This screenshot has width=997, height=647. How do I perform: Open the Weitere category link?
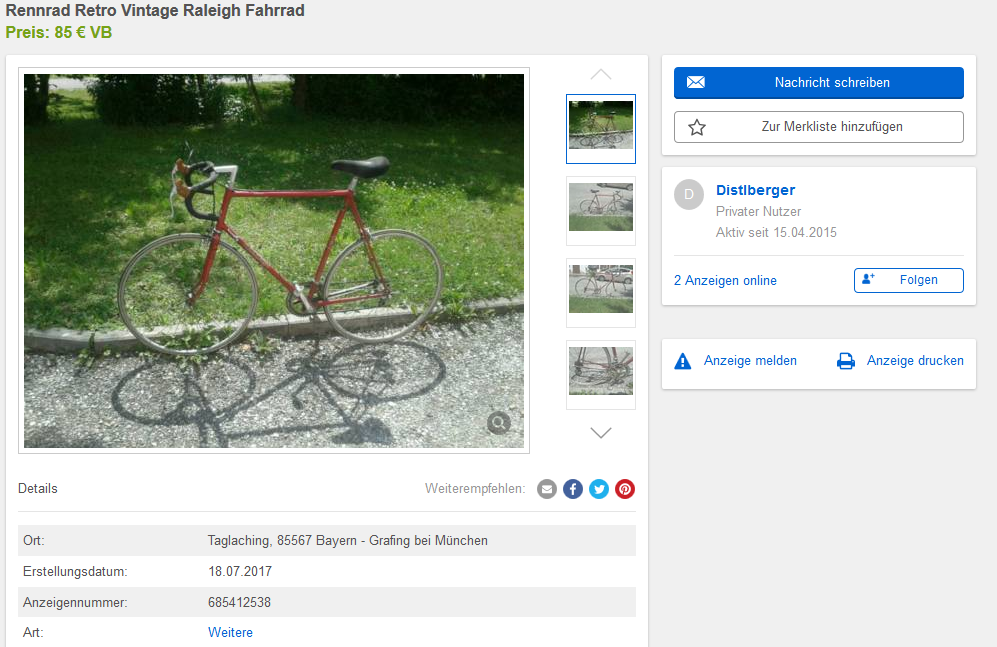point(230,632)
